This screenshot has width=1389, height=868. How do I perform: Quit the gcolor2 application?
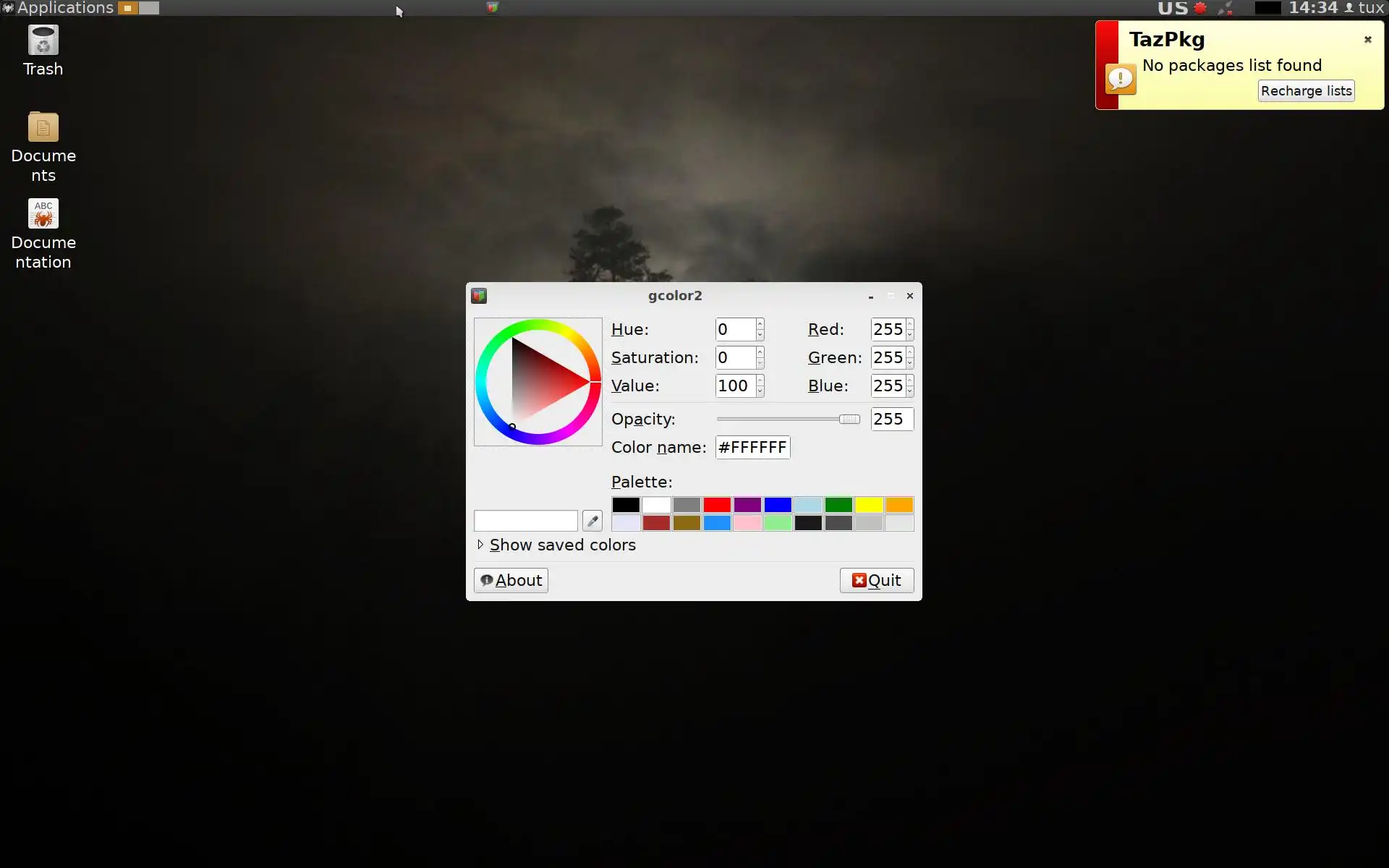pos(876,581)
